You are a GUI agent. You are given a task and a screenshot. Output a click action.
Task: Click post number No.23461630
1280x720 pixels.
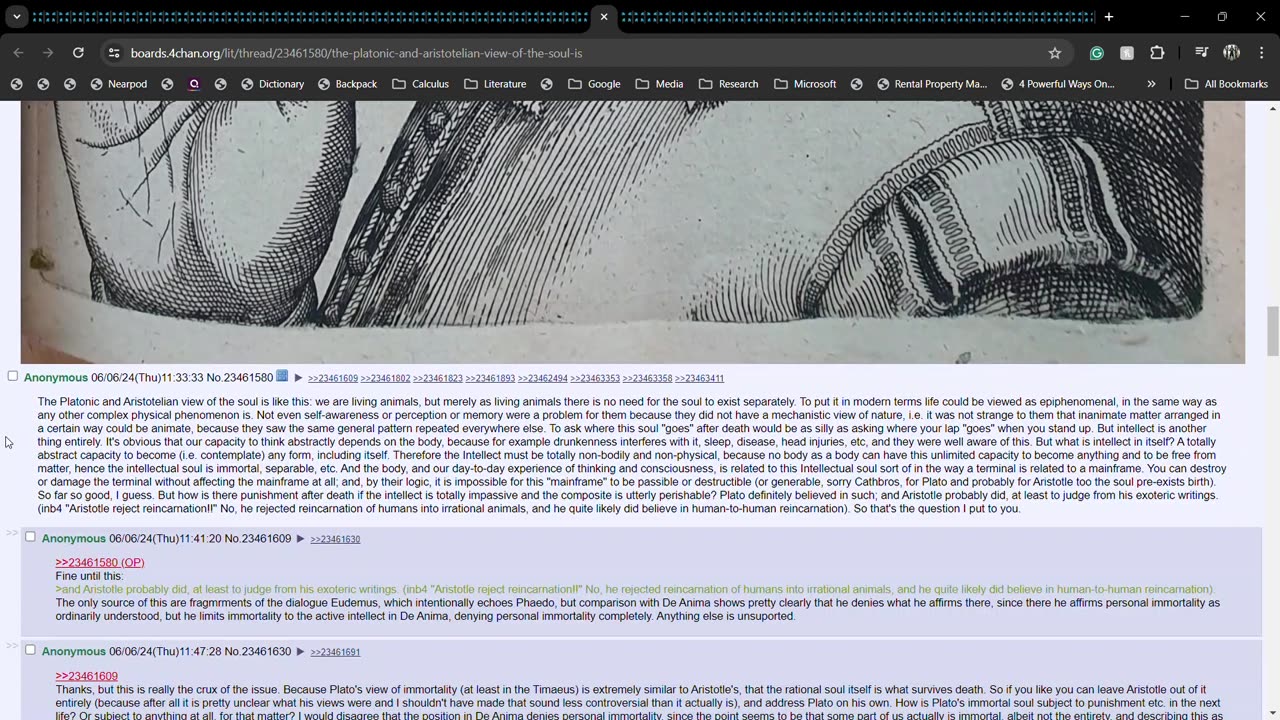(258, 651)
